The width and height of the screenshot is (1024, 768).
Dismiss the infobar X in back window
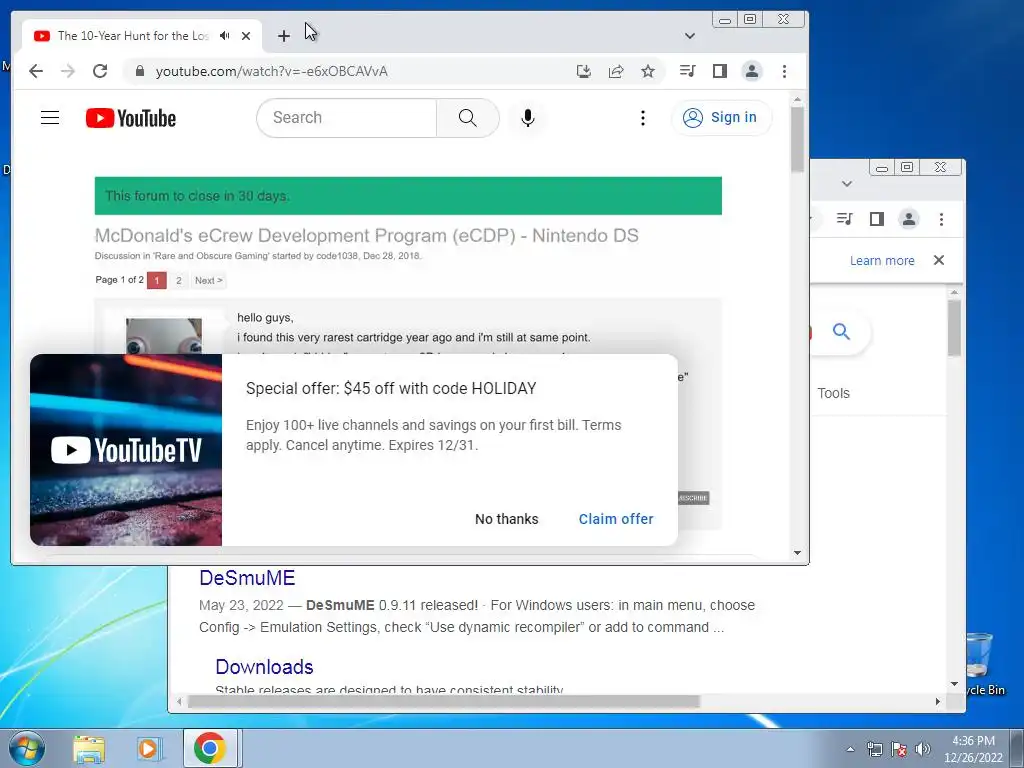[x=939, y=260]
